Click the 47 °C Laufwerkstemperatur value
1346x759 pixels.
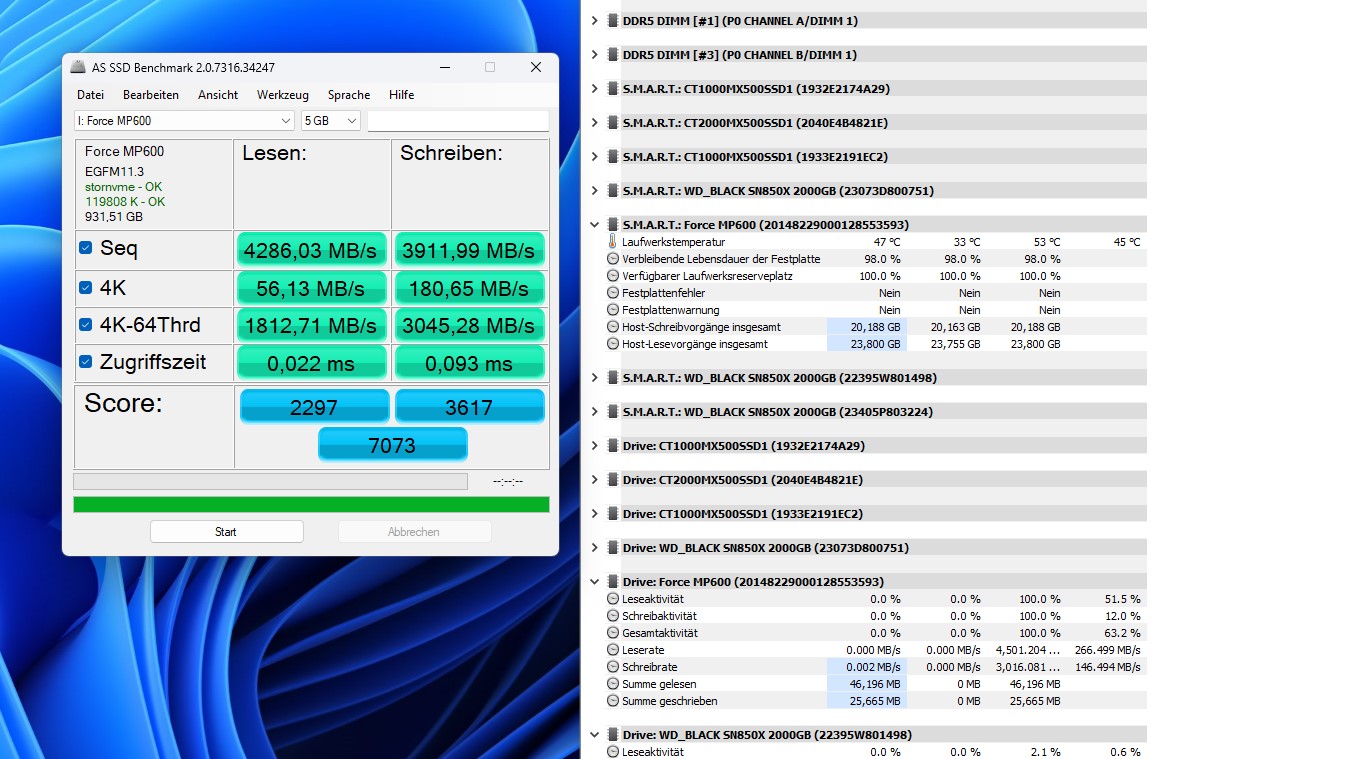[x=888, y=241]
